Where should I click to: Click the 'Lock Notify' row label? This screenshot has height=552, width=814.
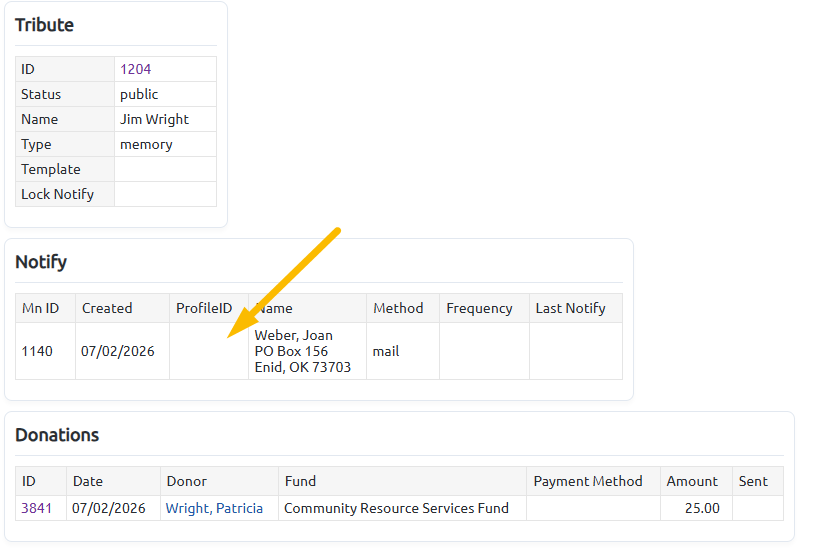click(58, 194)
